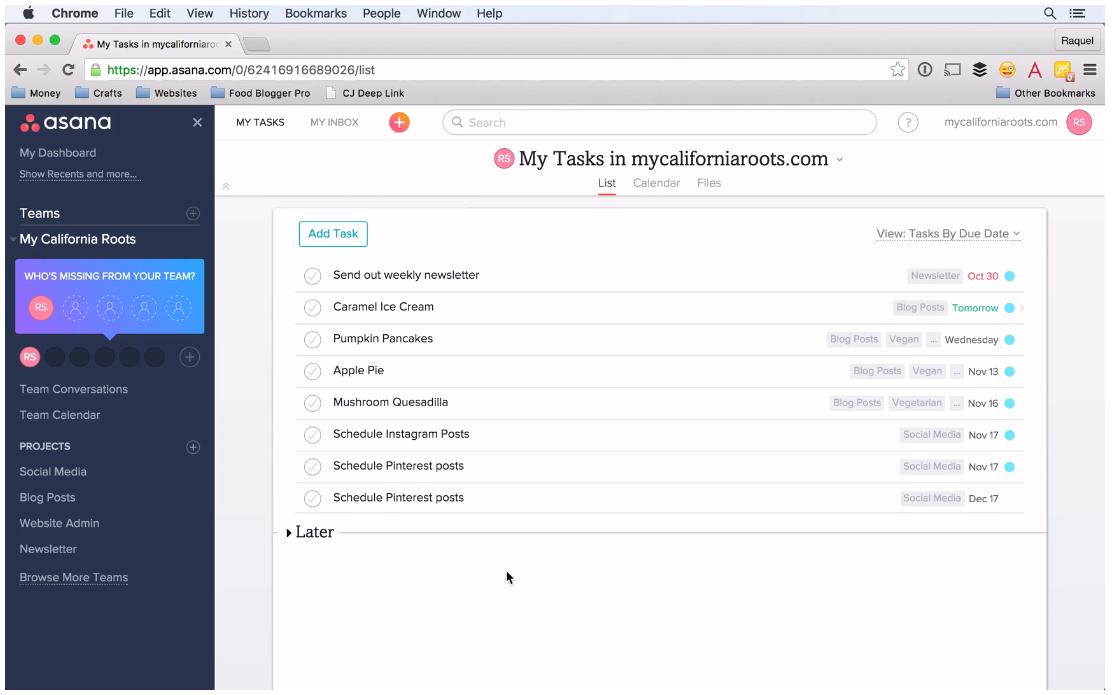1112x695 pixels.
Task: Invite a team member with plus circle
Action: point(189,357)
